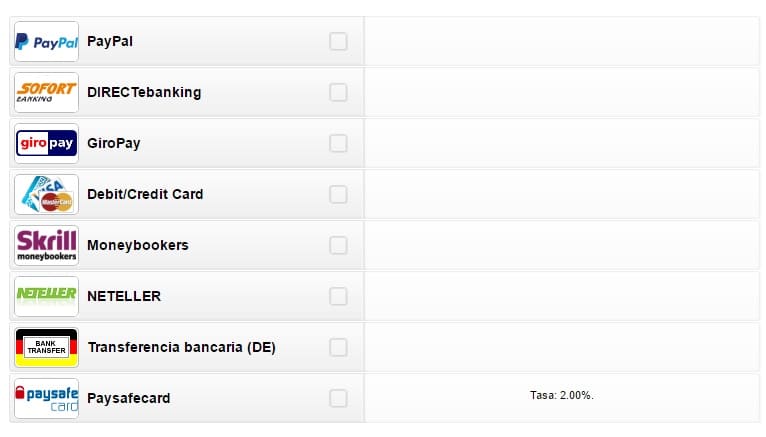Click the PayPal logo icon
Screen dimensions: 766x437
pos(46,42)
